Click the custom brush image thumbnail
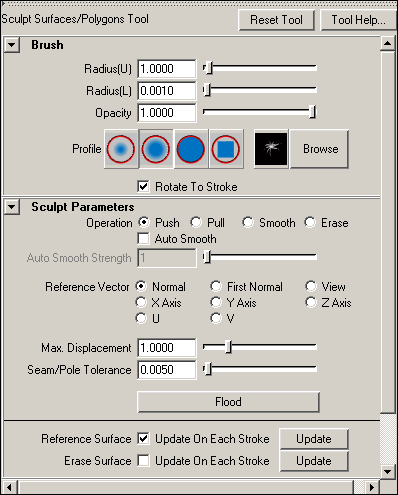The image size is (398, 495). pyautogui.click(x=271, y=149)
